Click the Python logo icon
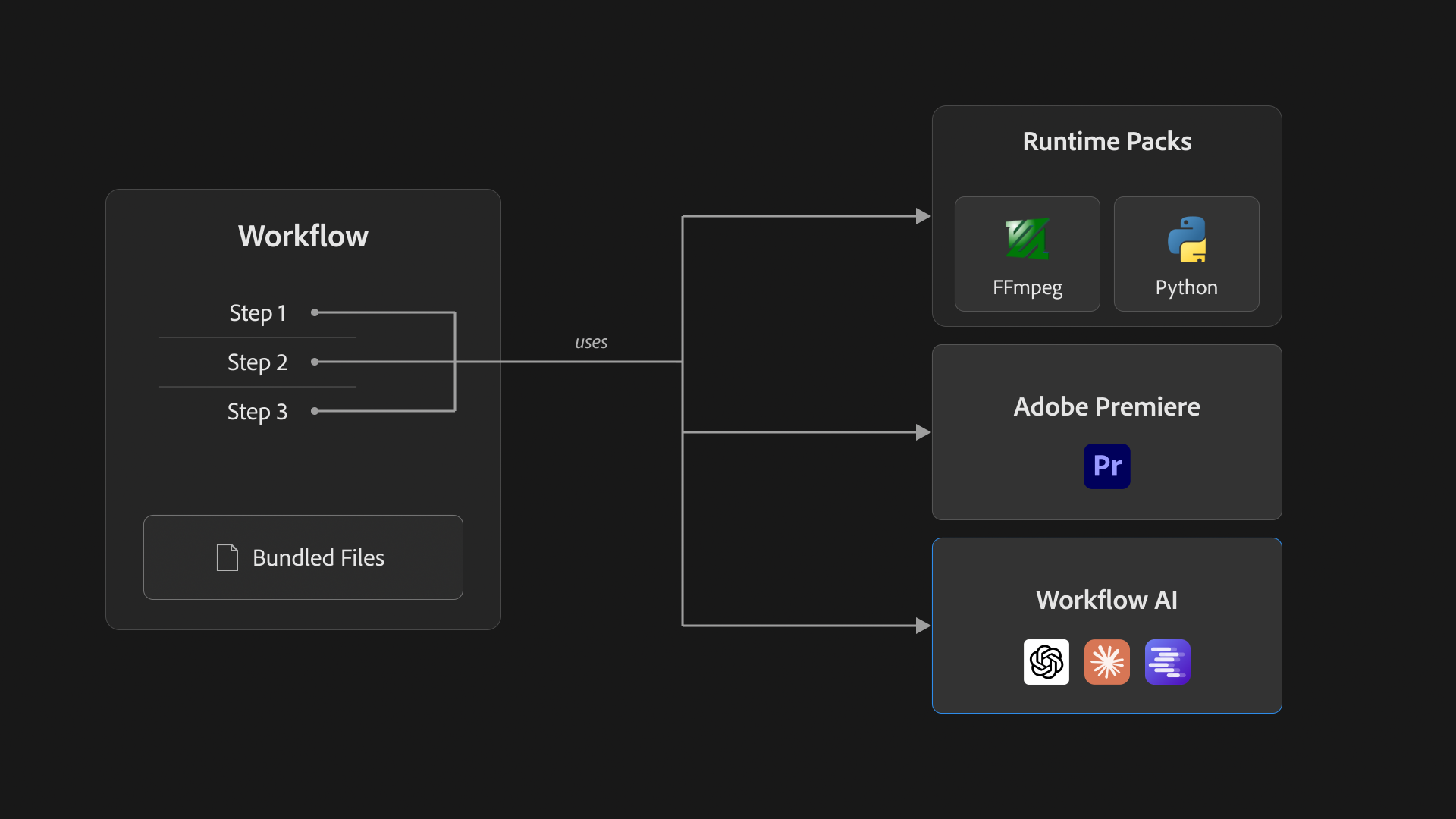 tap(1187, 239)
